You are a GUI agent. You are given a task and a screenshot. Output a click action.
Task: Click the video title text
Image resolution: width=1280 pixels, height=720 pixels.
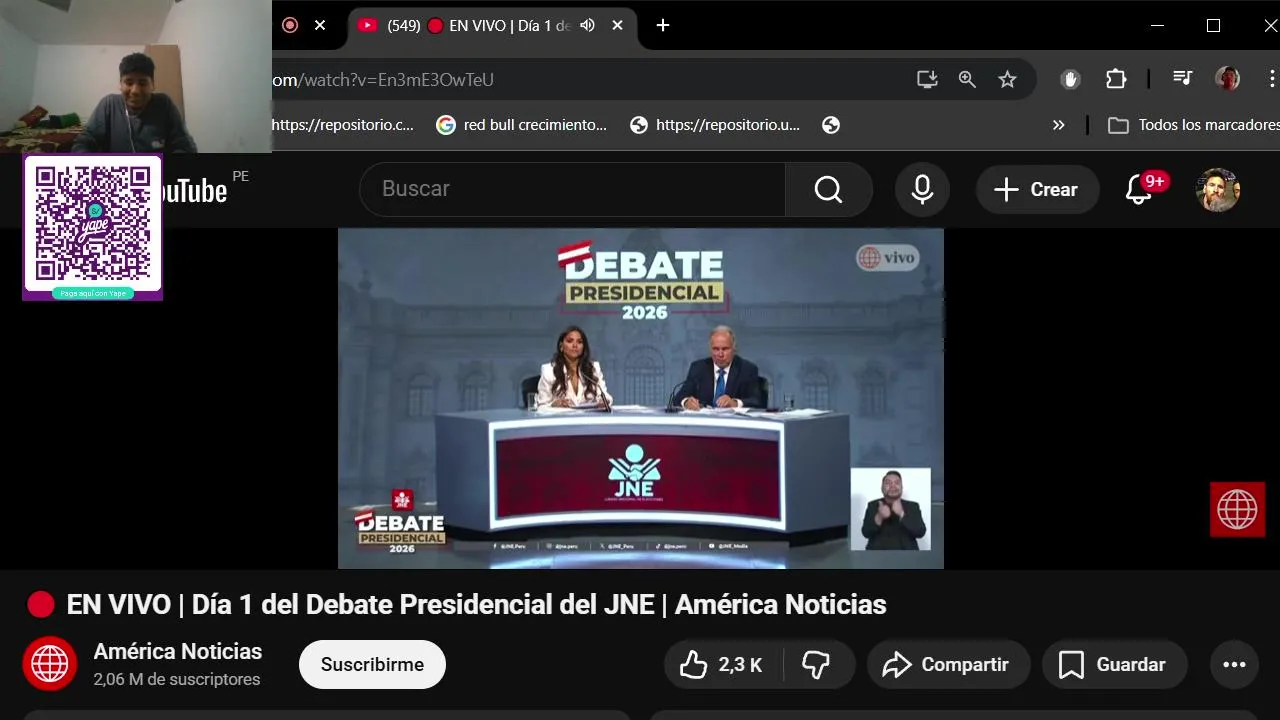click(x=476, y=605)
